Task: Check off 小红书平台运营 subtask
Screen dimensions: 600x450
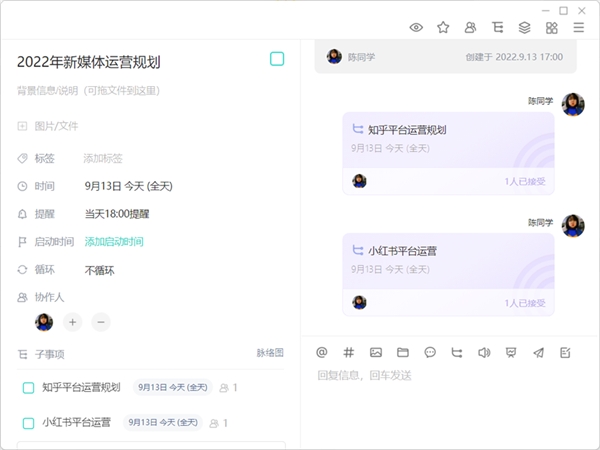Action: tap(28, 423)
